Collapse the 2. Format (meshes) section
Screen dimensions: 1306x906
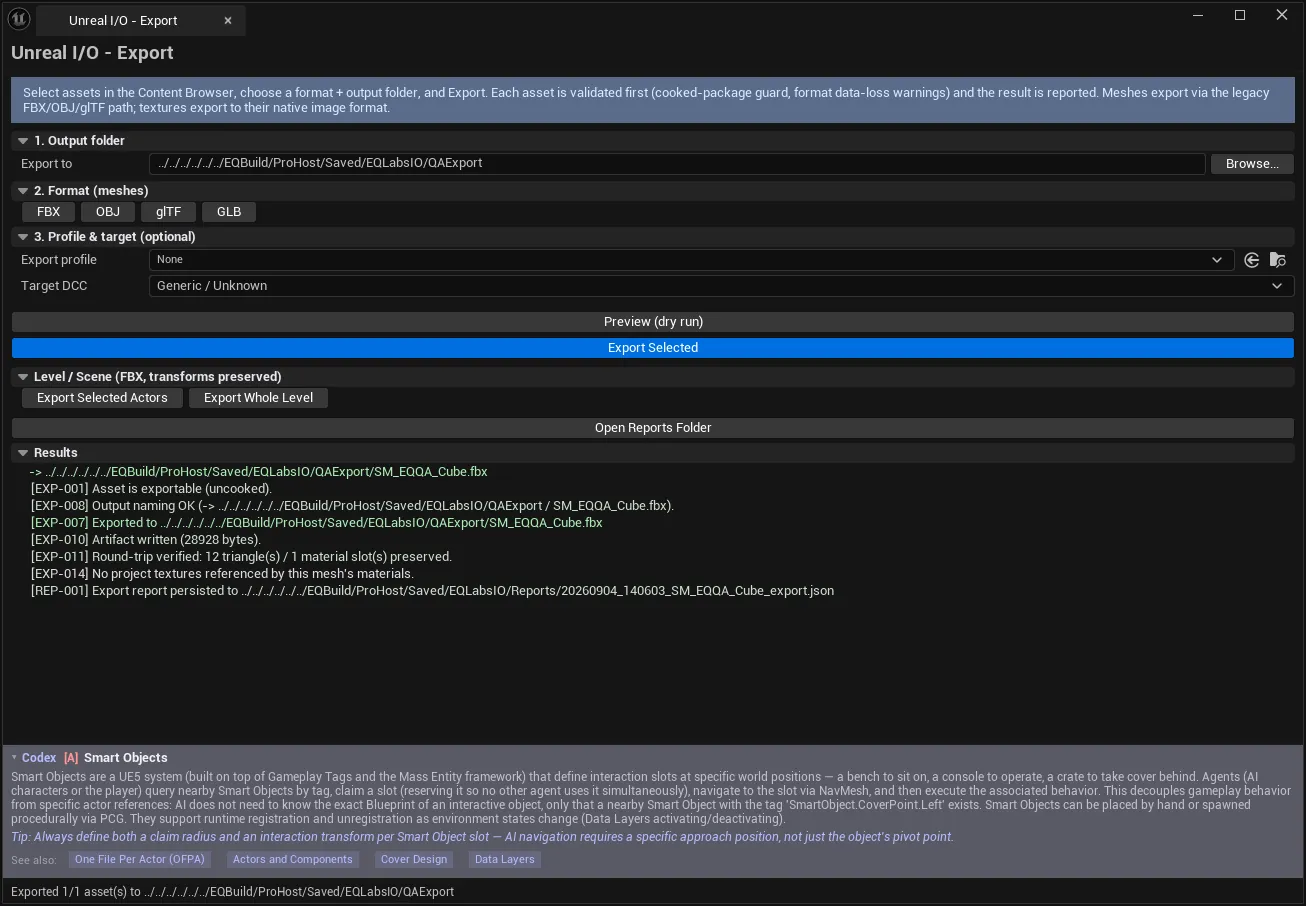click(23, 191)
